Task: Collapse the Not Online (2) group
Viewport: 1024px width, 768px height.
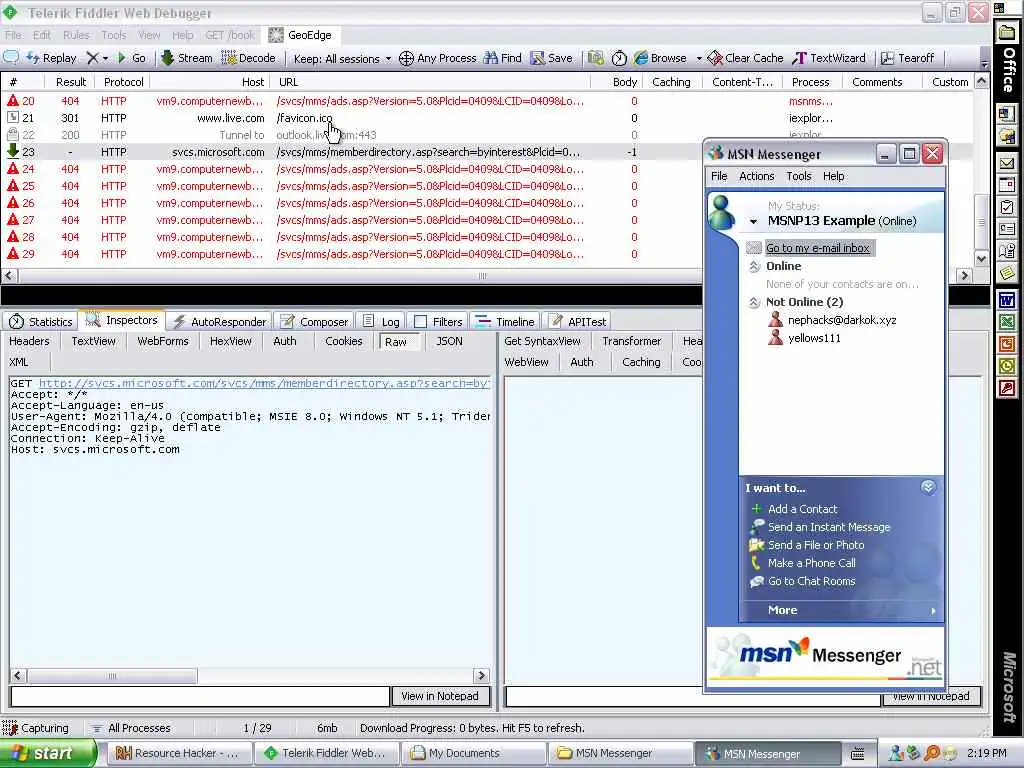Action: click(x=754, y=302)
